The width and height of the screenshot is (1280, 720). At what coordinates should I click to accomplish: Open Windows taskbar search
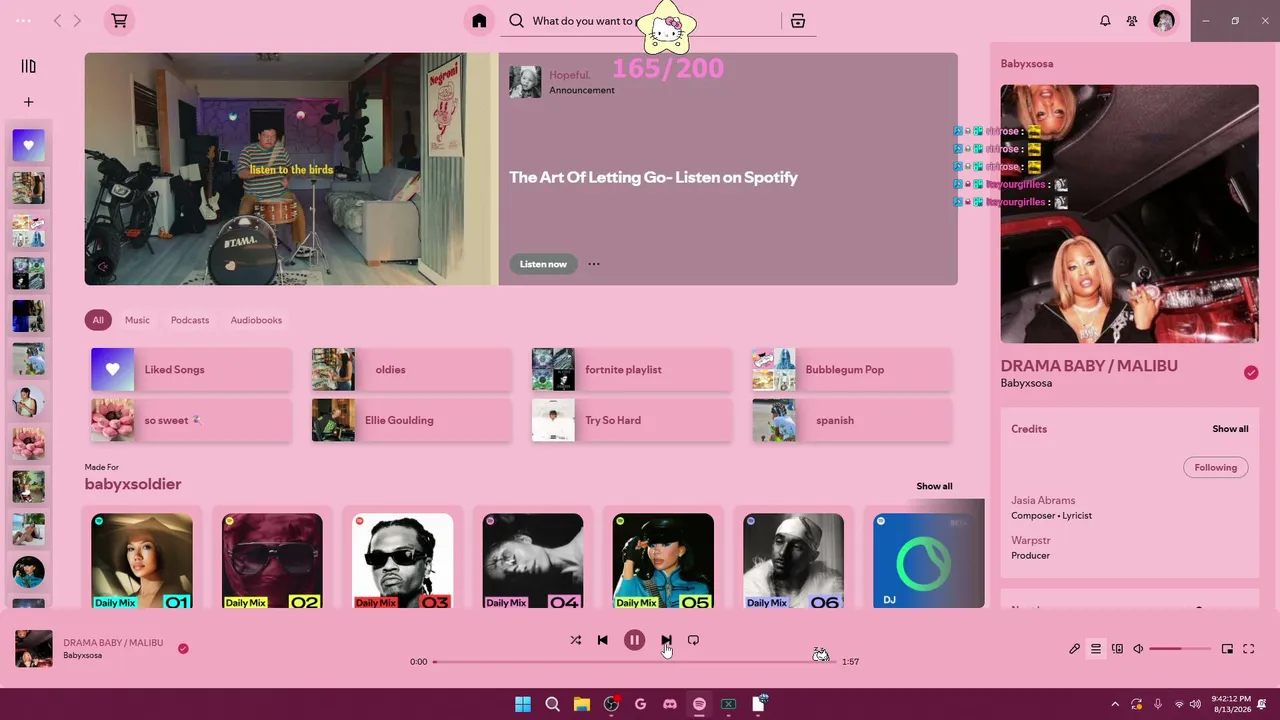point(552,704)
